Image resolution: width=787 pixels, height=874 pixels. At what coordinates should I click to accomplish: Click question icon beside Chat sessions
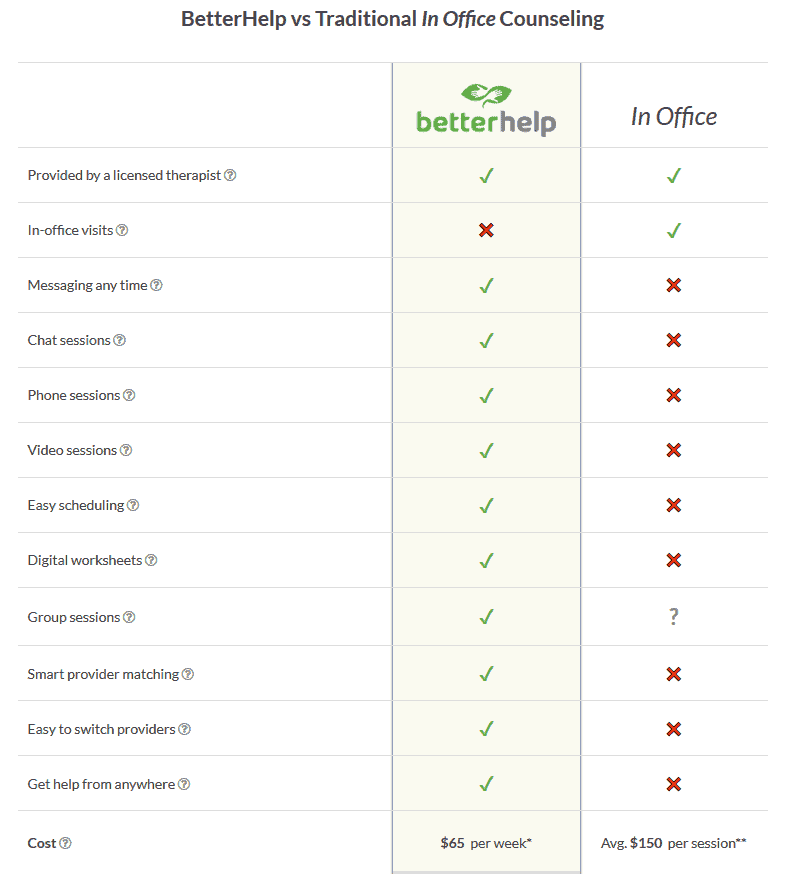coord(119,340)
